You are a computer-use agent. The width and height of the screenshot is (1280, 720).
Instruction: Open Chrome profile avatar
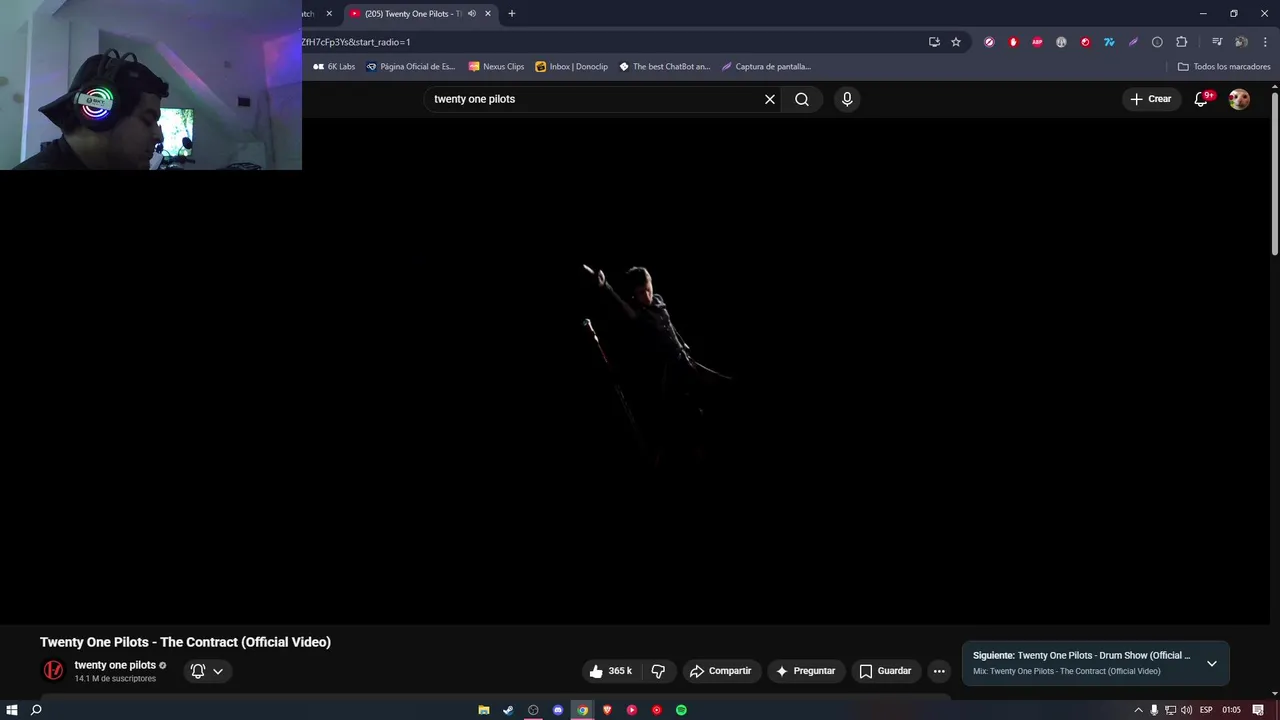[1241, 42]
